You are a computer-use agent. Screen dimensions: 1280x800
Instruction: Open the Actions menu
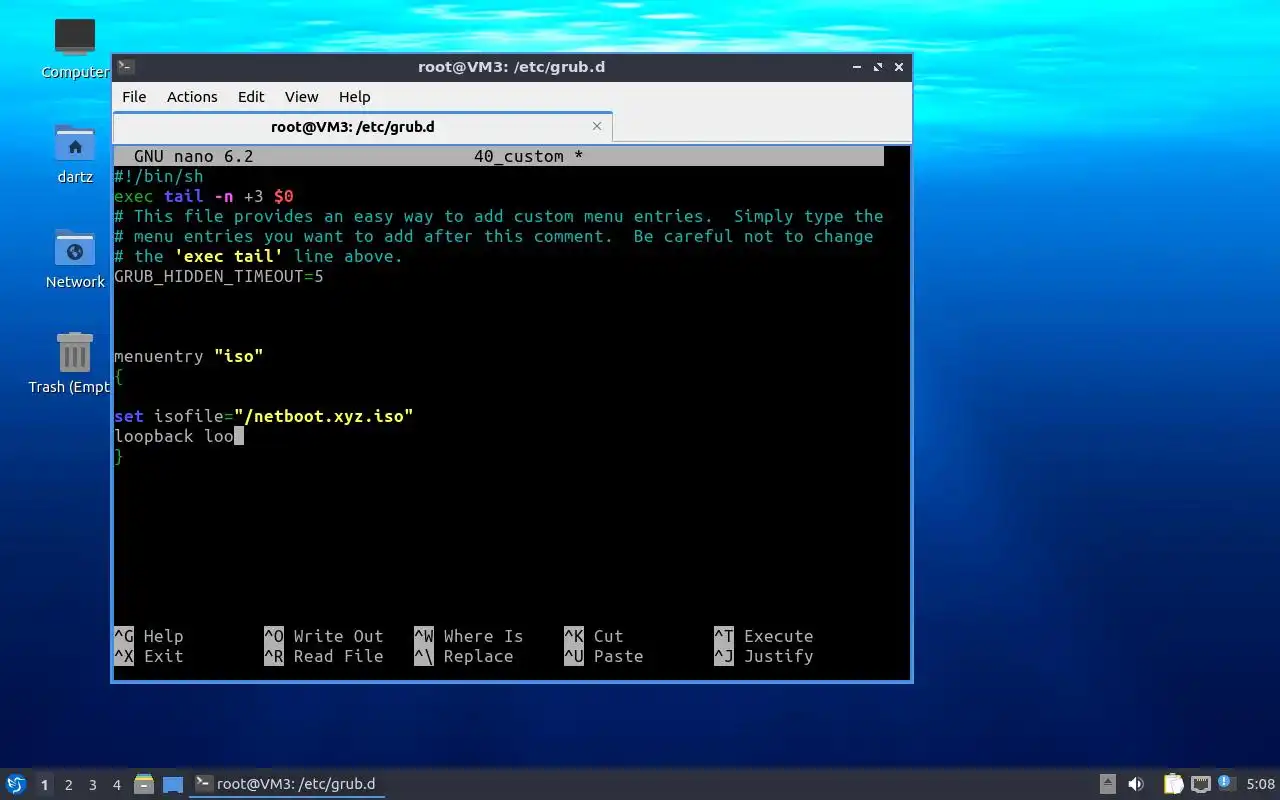point(192,97)
